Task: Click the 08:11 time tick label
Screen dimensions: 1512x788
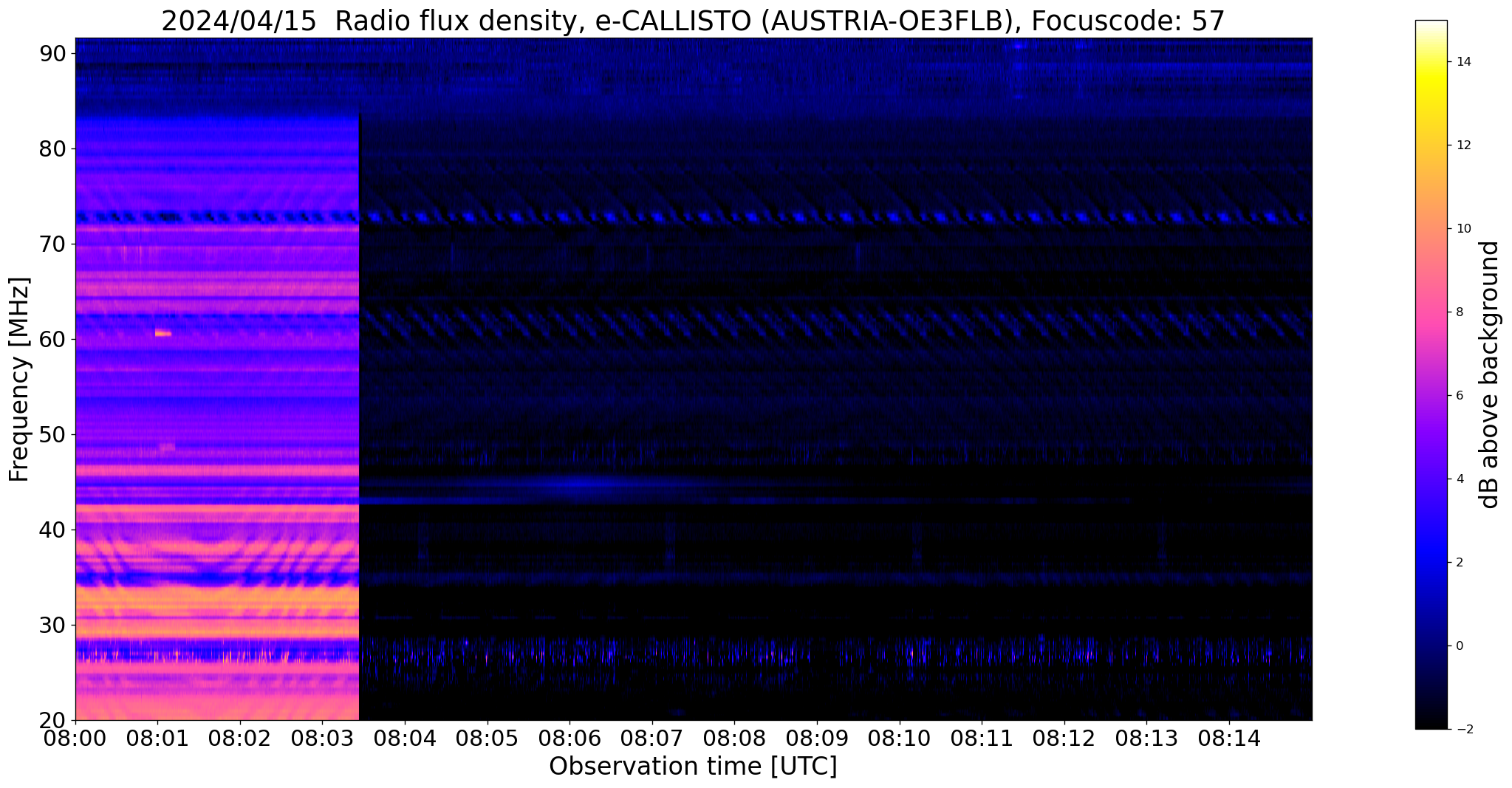Action: click(982, 737)
